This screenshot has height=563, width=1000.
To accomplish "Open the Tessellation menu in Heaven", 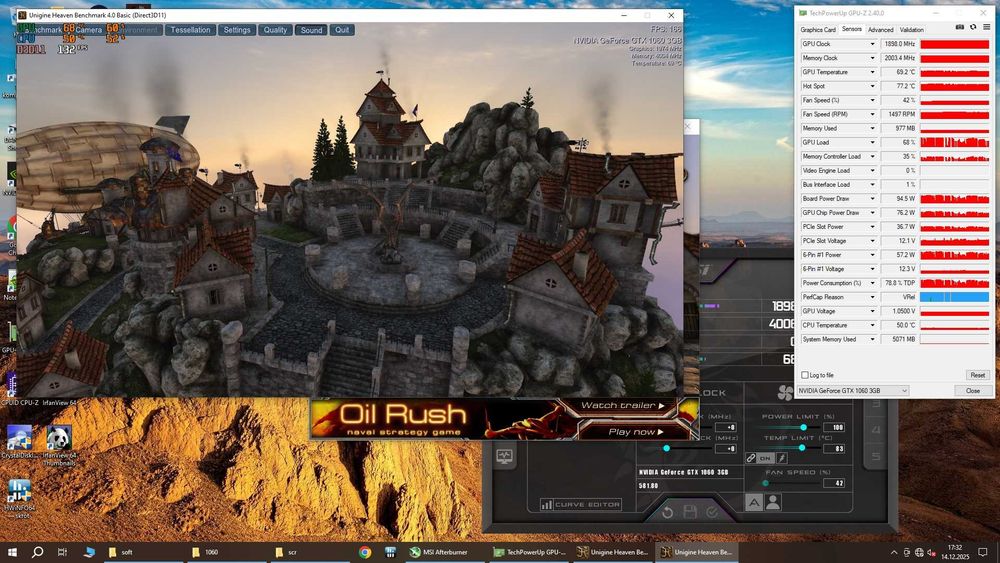I will tap(190, 30).
